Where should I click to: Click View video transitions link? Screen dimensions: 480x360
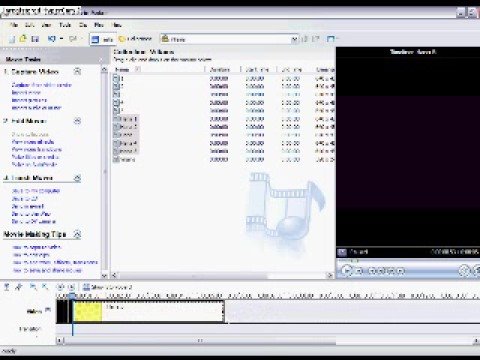click(37, 150)
